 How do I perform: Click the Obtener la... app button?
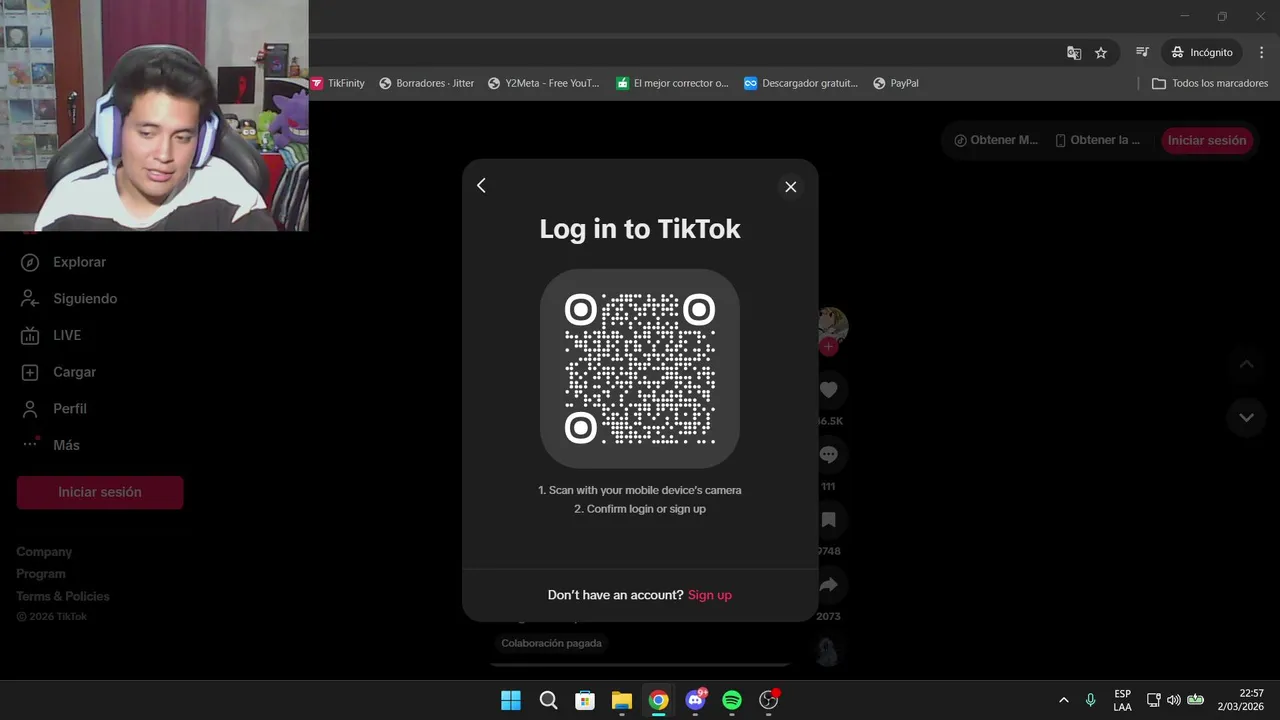(x=1098, y=140)
